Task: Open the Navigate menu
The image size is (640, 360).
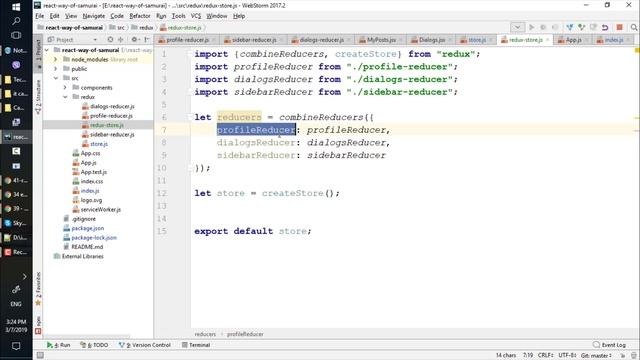Action: pyautogui.click(x=93, y=16)
